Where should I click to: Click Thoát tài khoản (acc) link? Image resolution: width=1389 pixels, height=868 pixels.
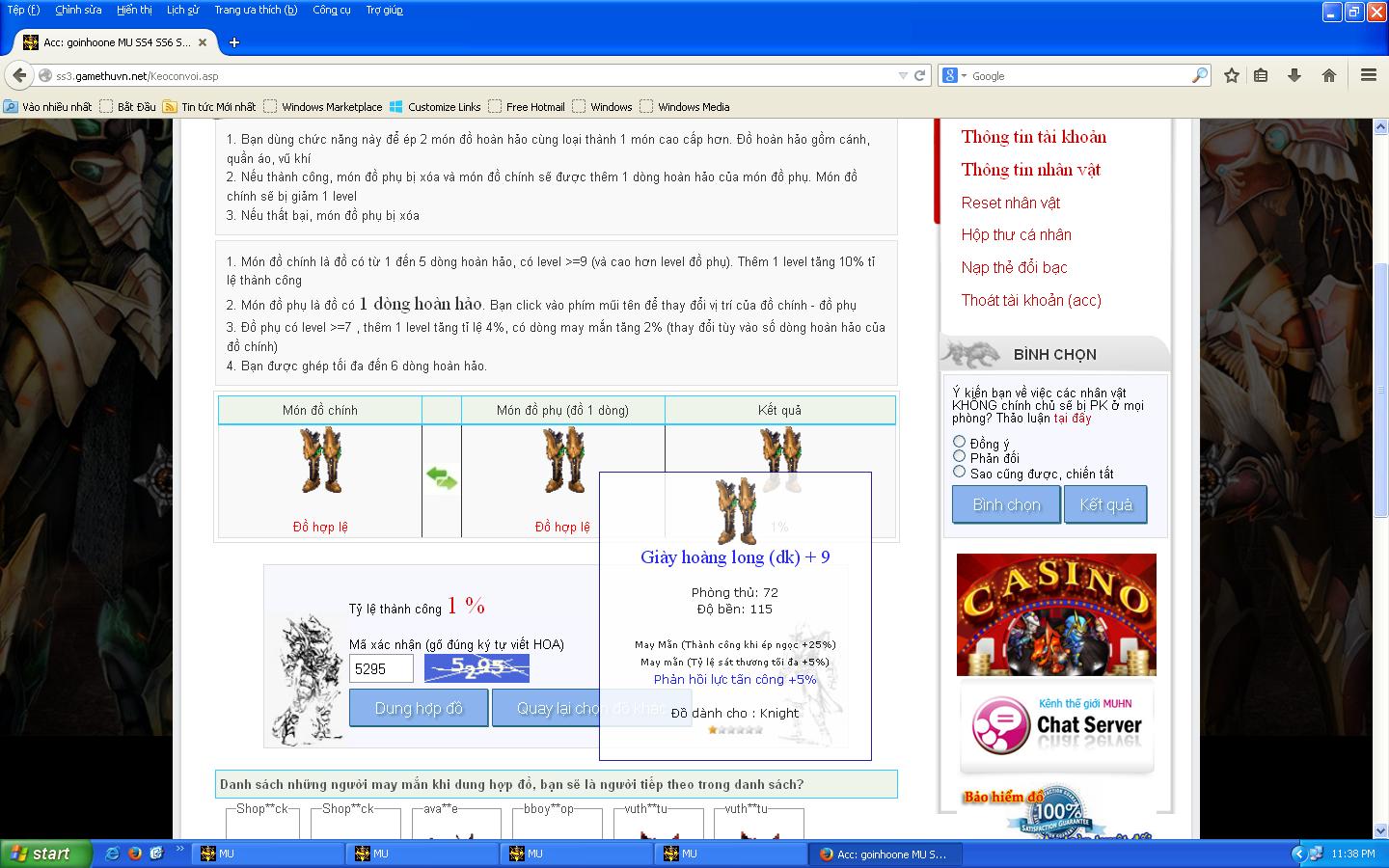(1031, 300)
